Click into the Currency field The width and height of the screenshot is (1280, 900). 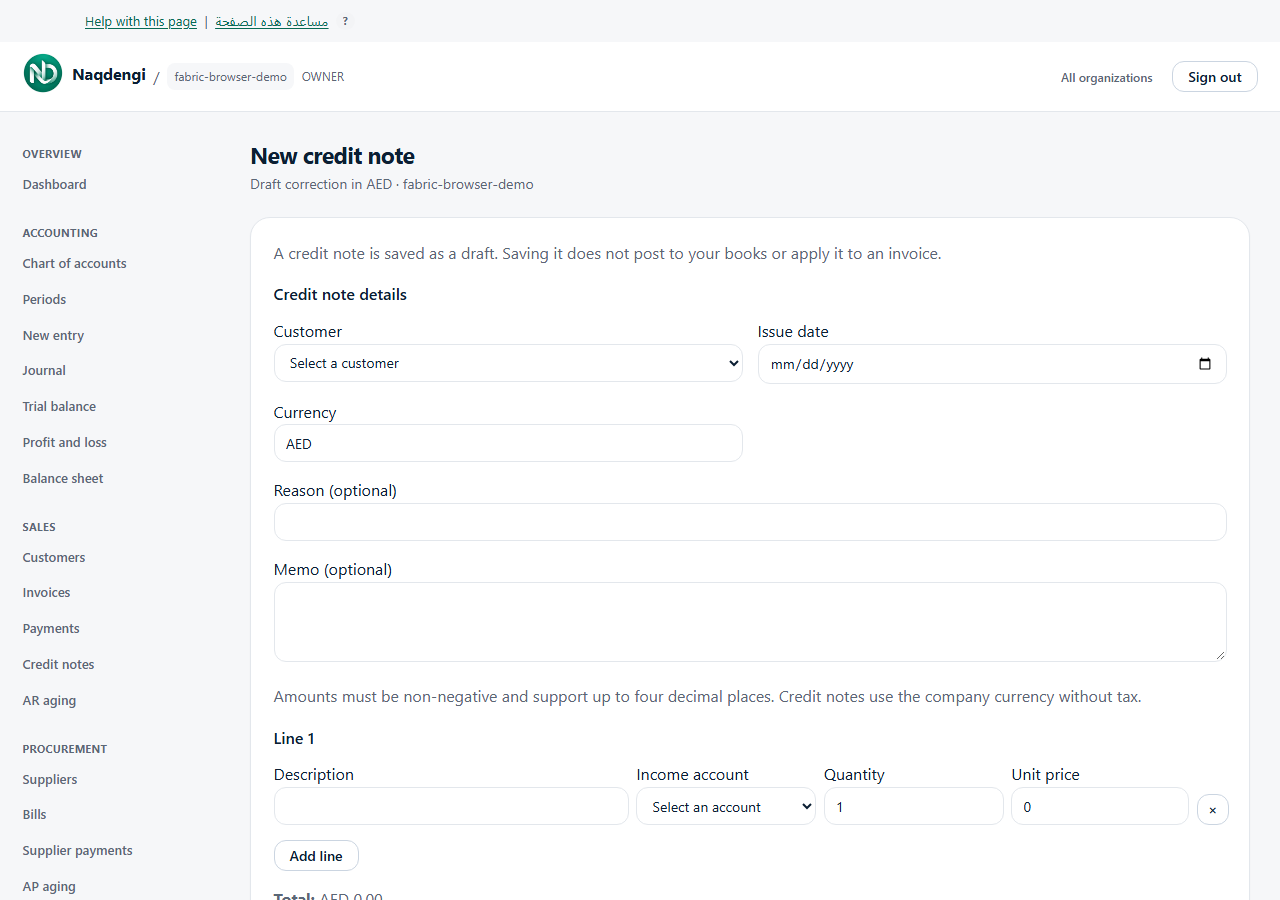click(508, 443)
